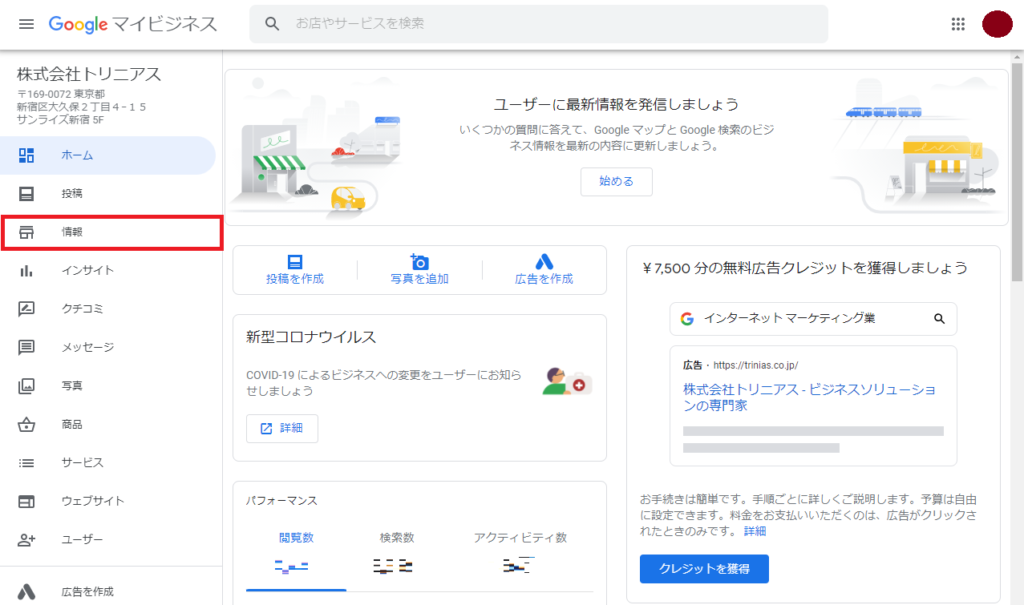The width and height of the screenshot is (1024, 605).
Task: Switch to アクティビティ数 performance tab
Action: (520, 553)
